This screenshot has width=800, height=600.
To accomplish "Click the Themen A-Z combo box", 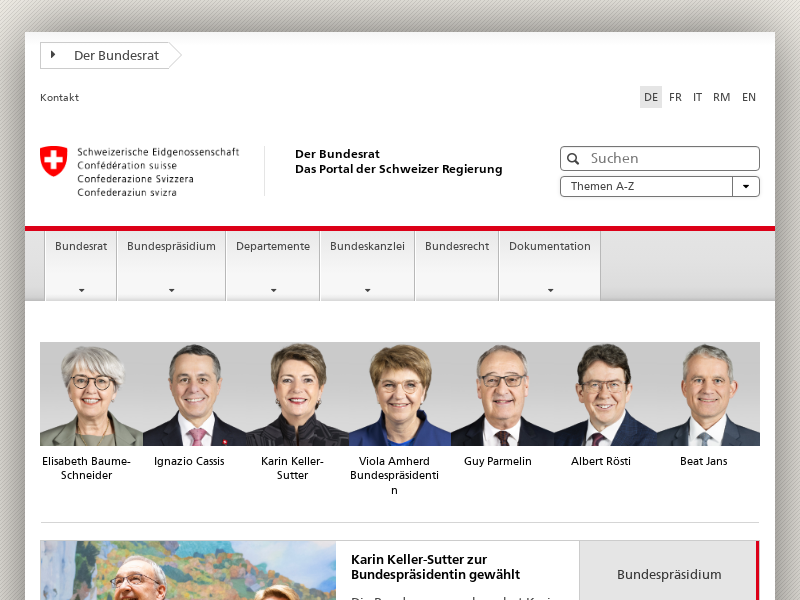I will (660, 186).
